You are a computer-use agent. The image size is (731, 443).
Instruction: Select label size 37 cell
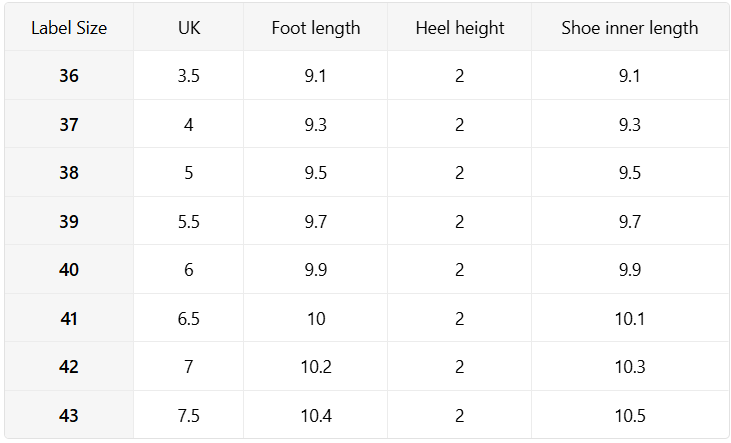point(69,125)
